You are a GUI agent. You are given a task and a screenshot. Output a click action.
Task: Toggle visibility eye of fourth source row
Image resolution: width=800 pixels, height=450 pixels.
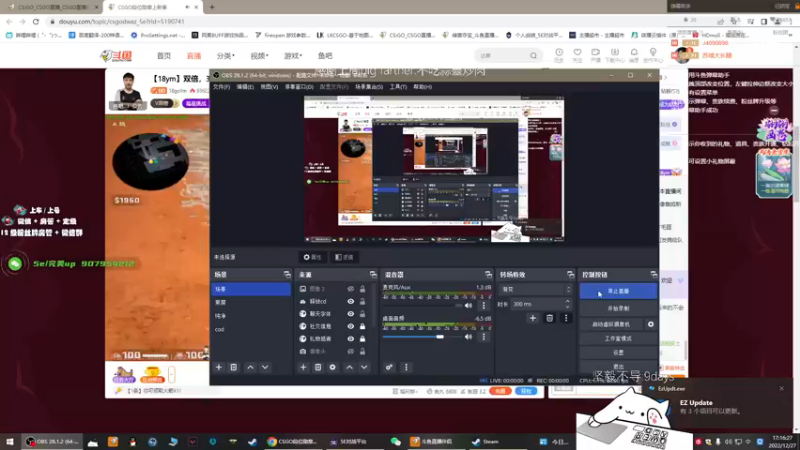pos(351,326)
